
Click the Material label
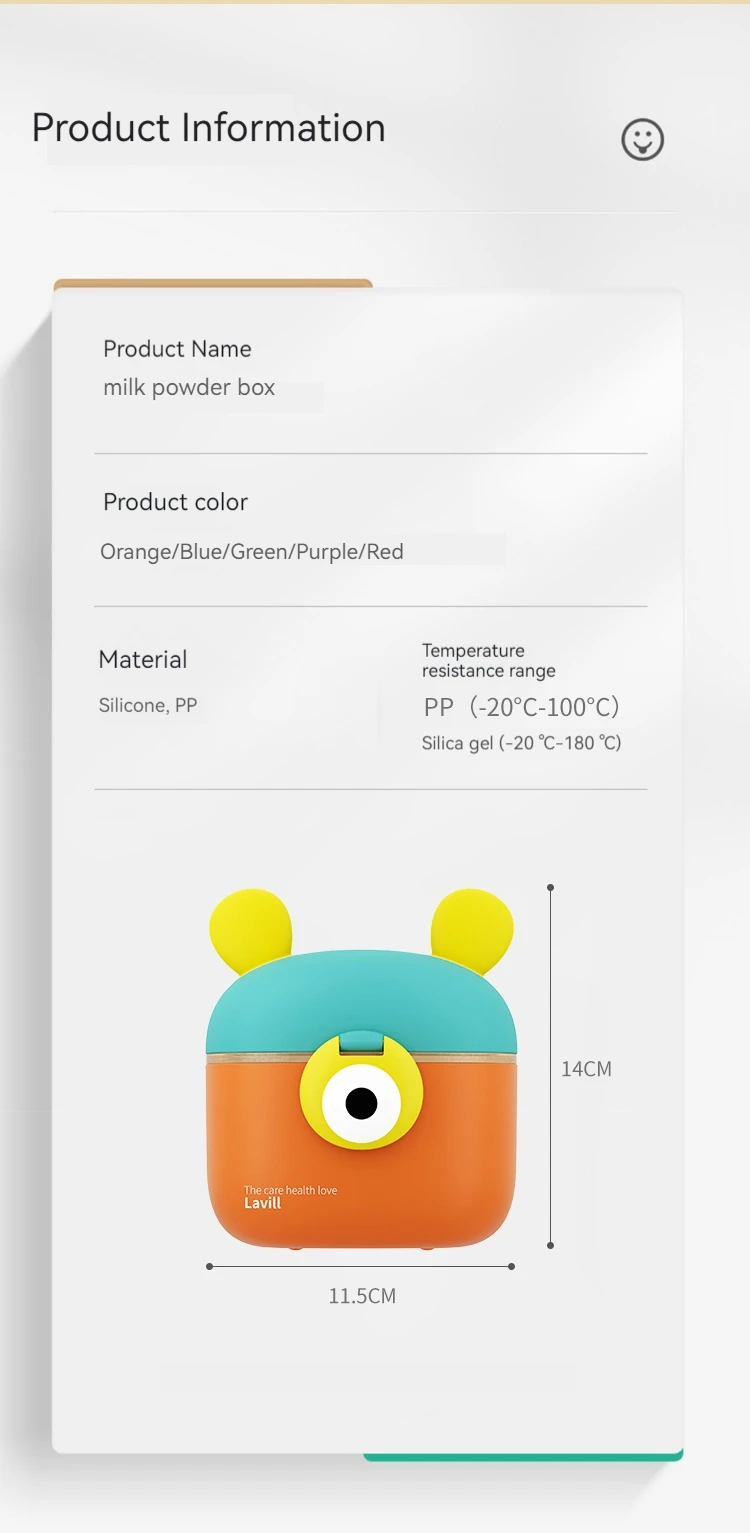pyautogui.click(x=143, y=659)
